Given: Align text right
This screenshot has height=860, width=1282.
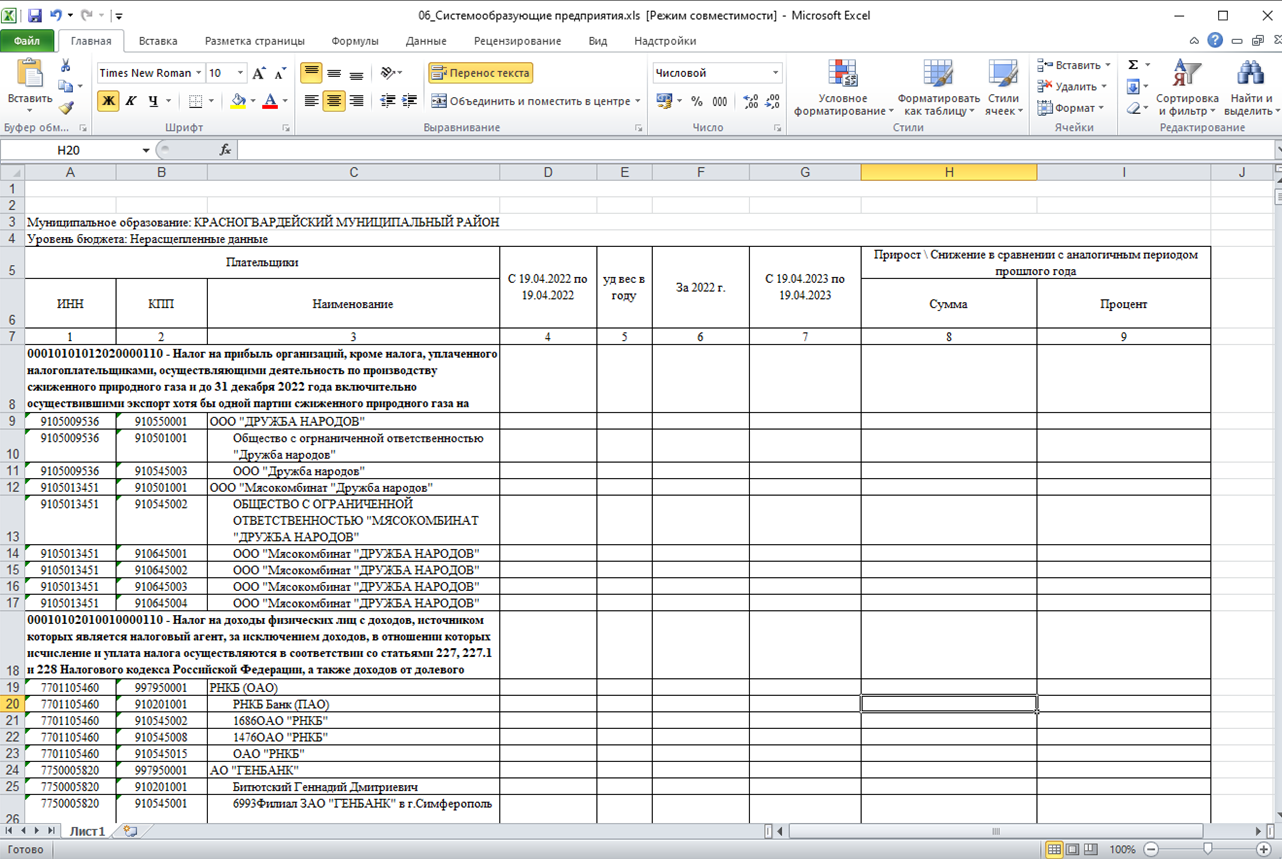Looking at the screenshot, I should 356,101.
